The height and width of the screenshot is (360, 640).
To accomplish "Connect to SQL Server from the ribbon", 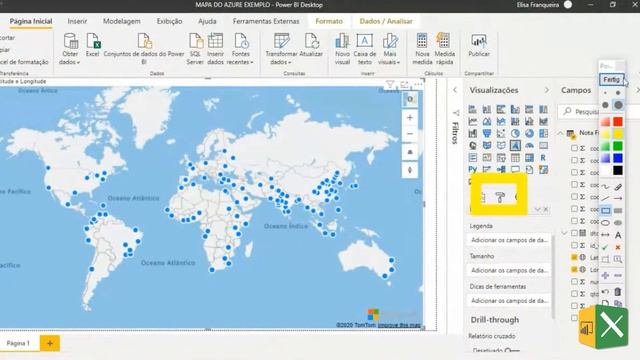I will (x=195, y=49).
